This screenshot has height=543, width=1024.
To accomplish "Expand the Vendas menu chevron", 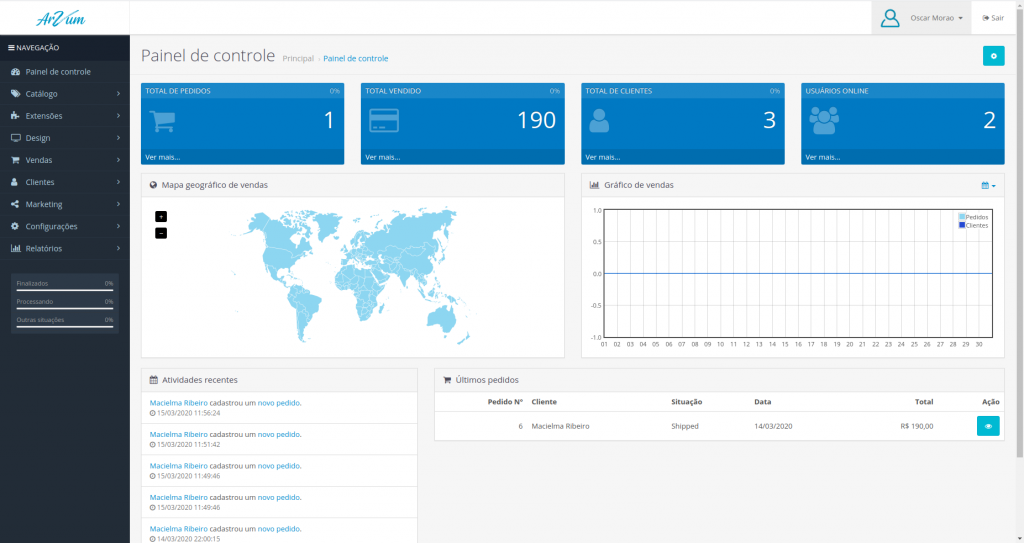I will (118, 160).
